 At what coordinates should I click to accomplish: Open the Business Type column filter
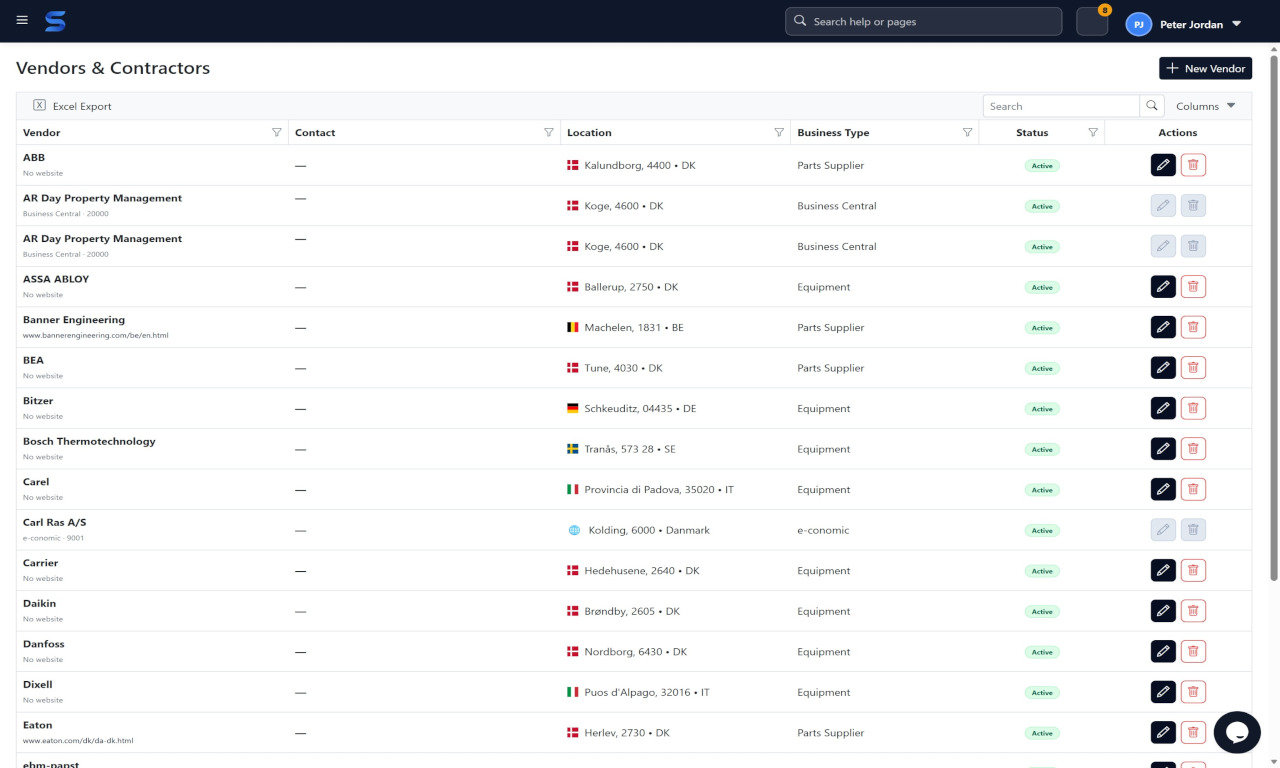point(967,132)
